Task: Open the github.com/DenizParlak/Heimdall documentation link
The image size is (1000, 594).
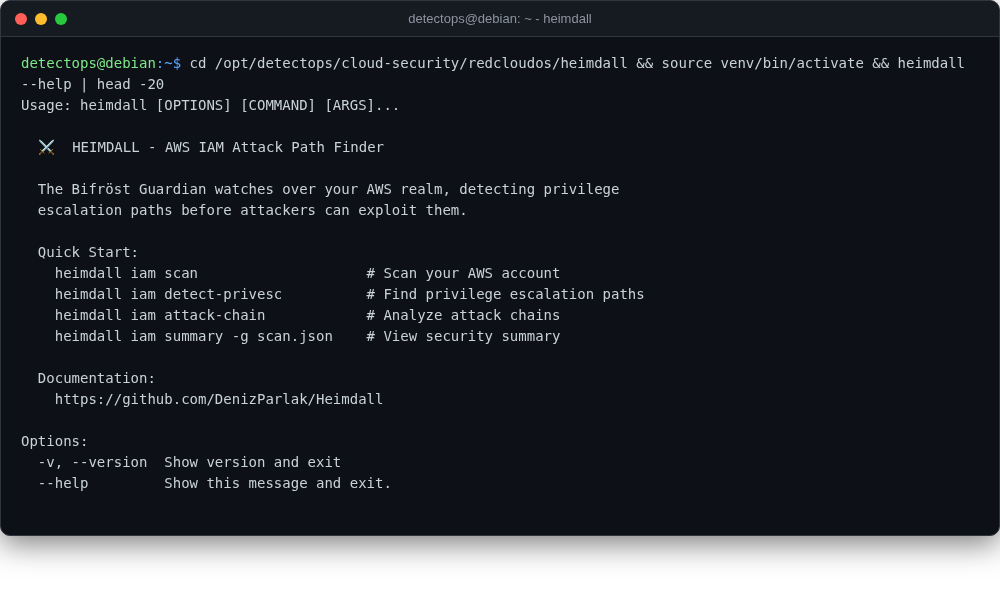Action: tap(219, 399)
